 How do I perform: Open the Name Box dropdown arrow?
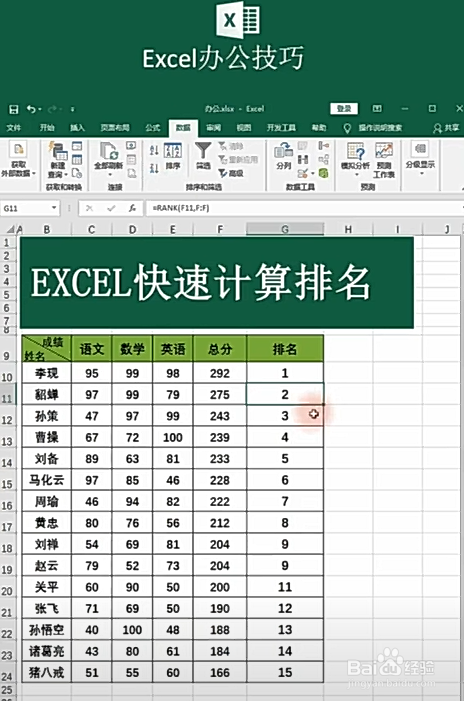pos(54,208)
